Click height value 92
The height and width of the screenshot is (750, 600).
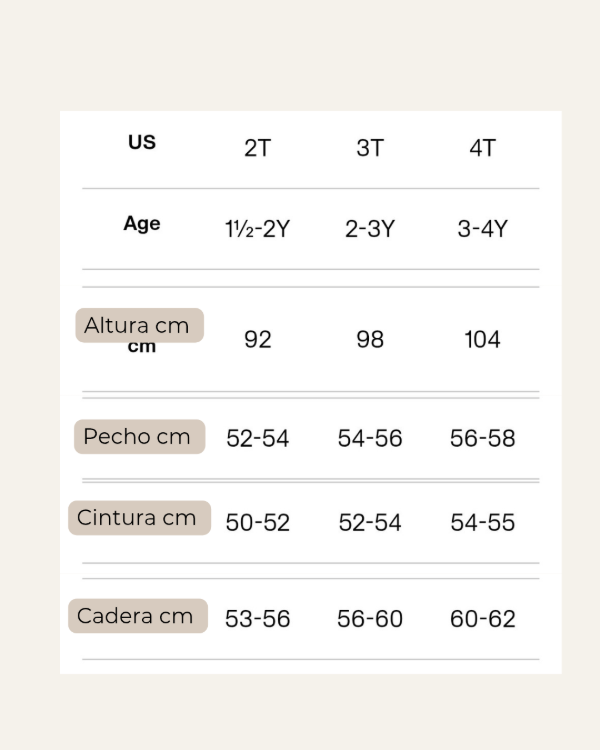pos(257,340)
